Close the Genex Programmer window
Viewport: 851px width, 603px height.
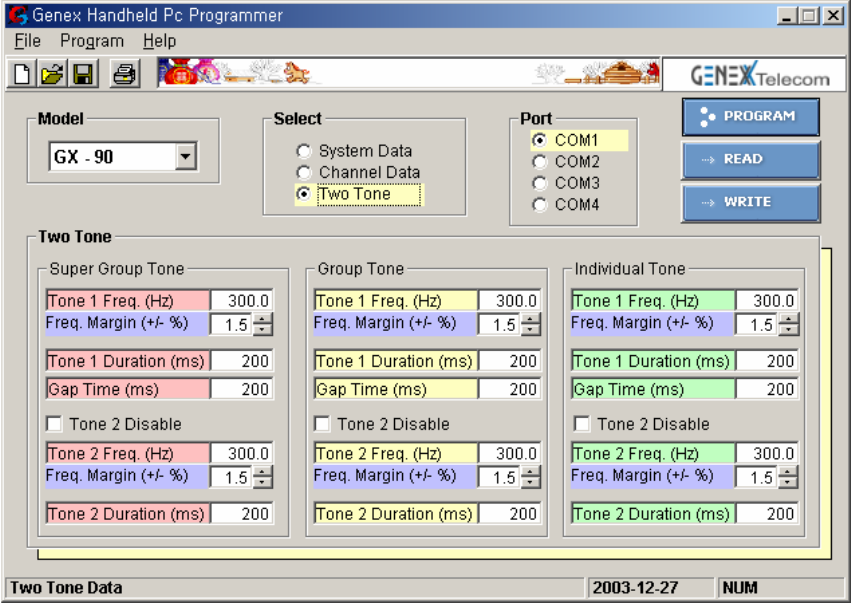833,15
